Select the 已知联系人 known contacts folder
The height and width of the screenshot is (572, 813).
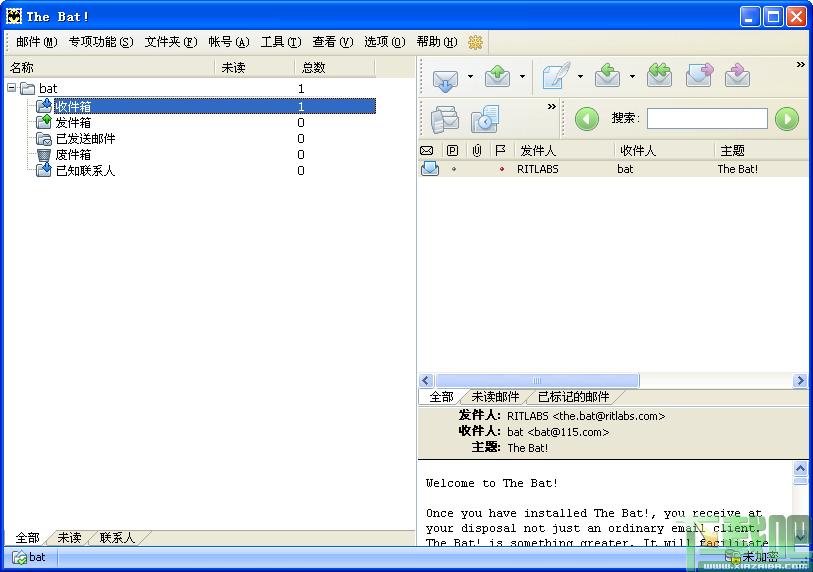pos(86,171)
